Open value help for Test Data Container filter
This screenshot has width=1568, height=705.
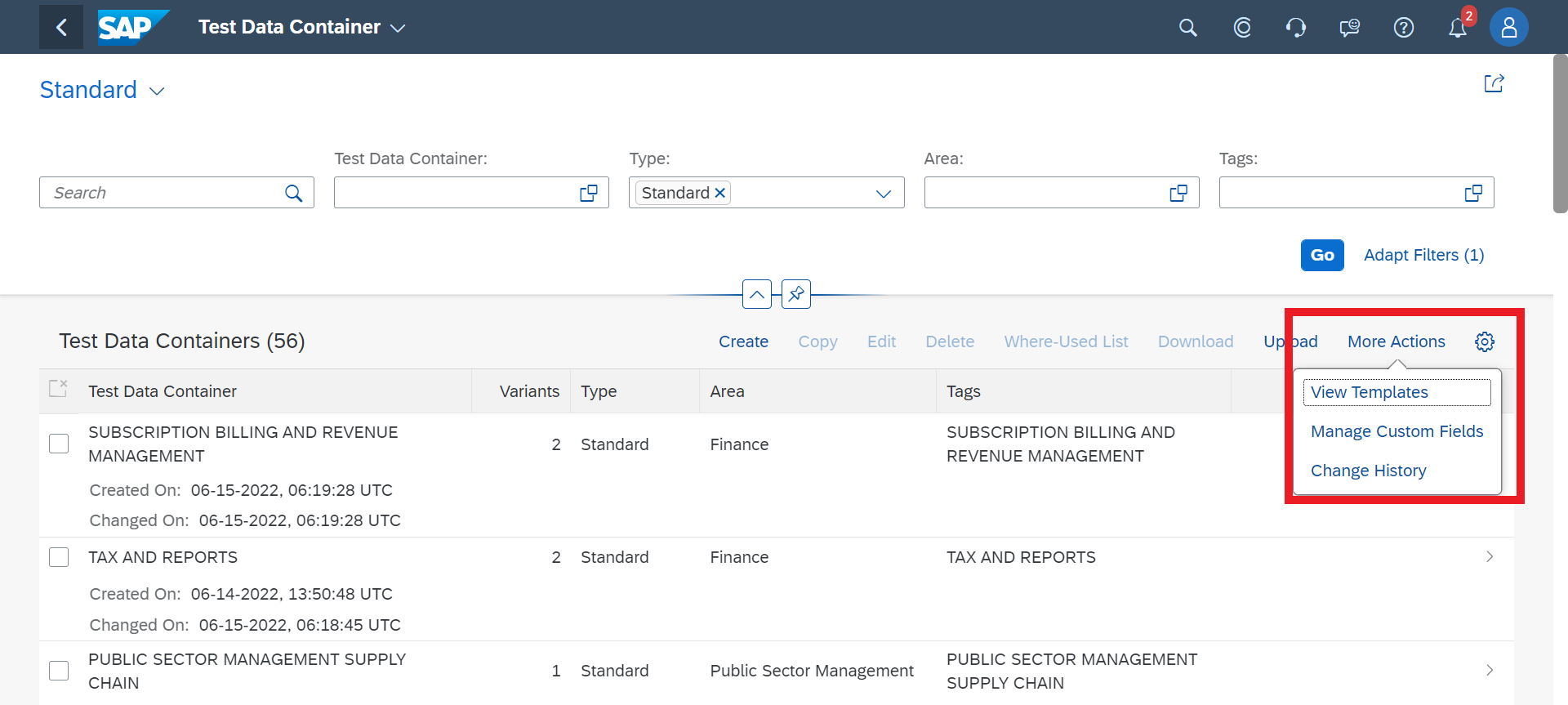click(589, 193)
